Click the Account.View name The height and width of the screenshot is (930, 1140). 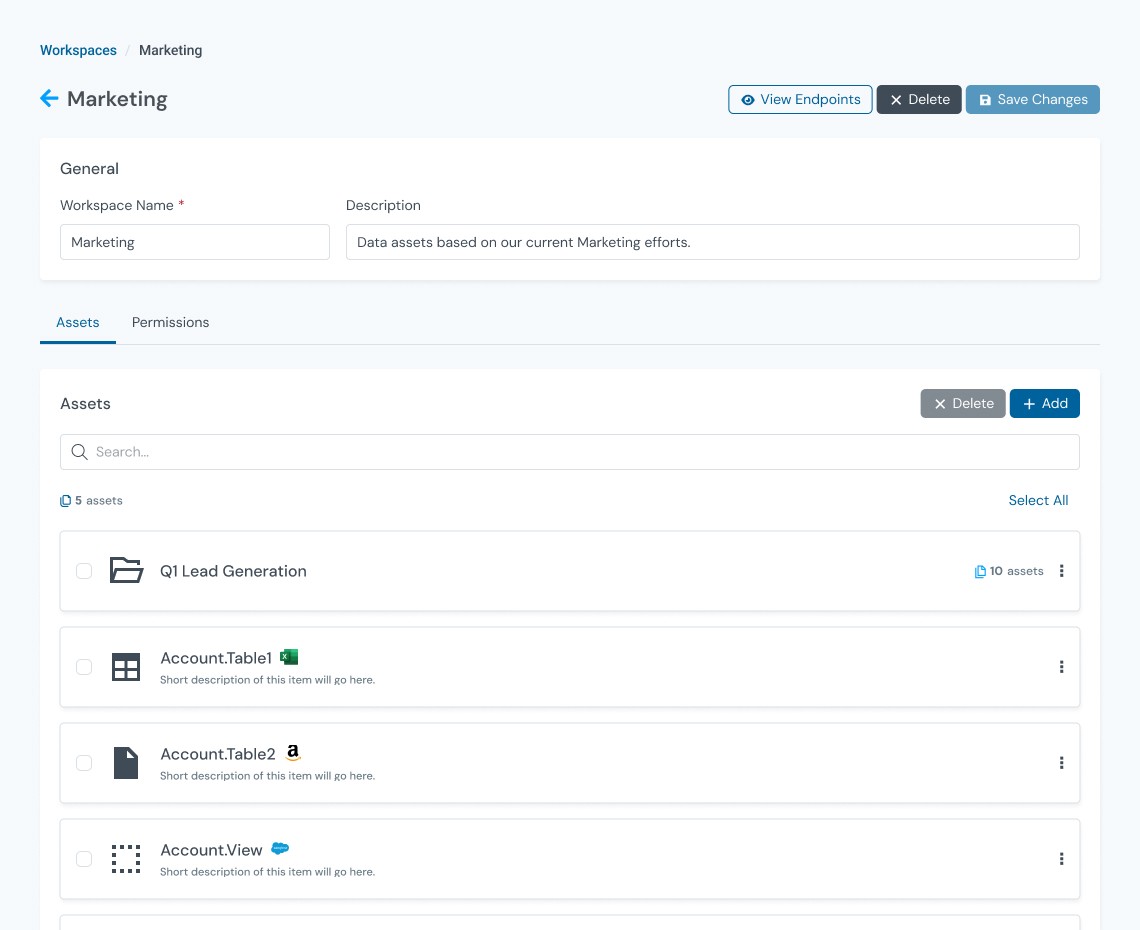(x=211, y=850)
